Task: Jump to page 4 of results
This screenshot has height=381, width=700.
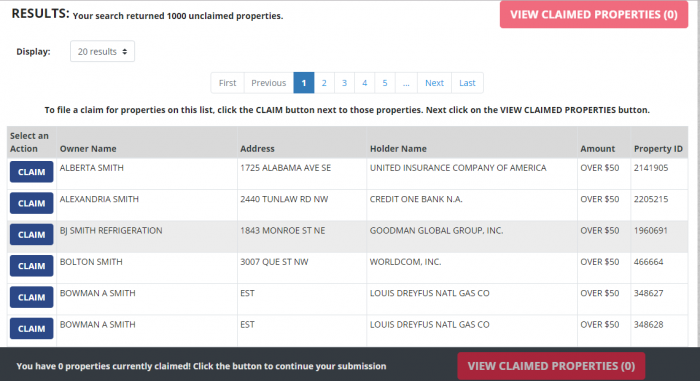Action: pyautogui.click(x=364, y=83)
